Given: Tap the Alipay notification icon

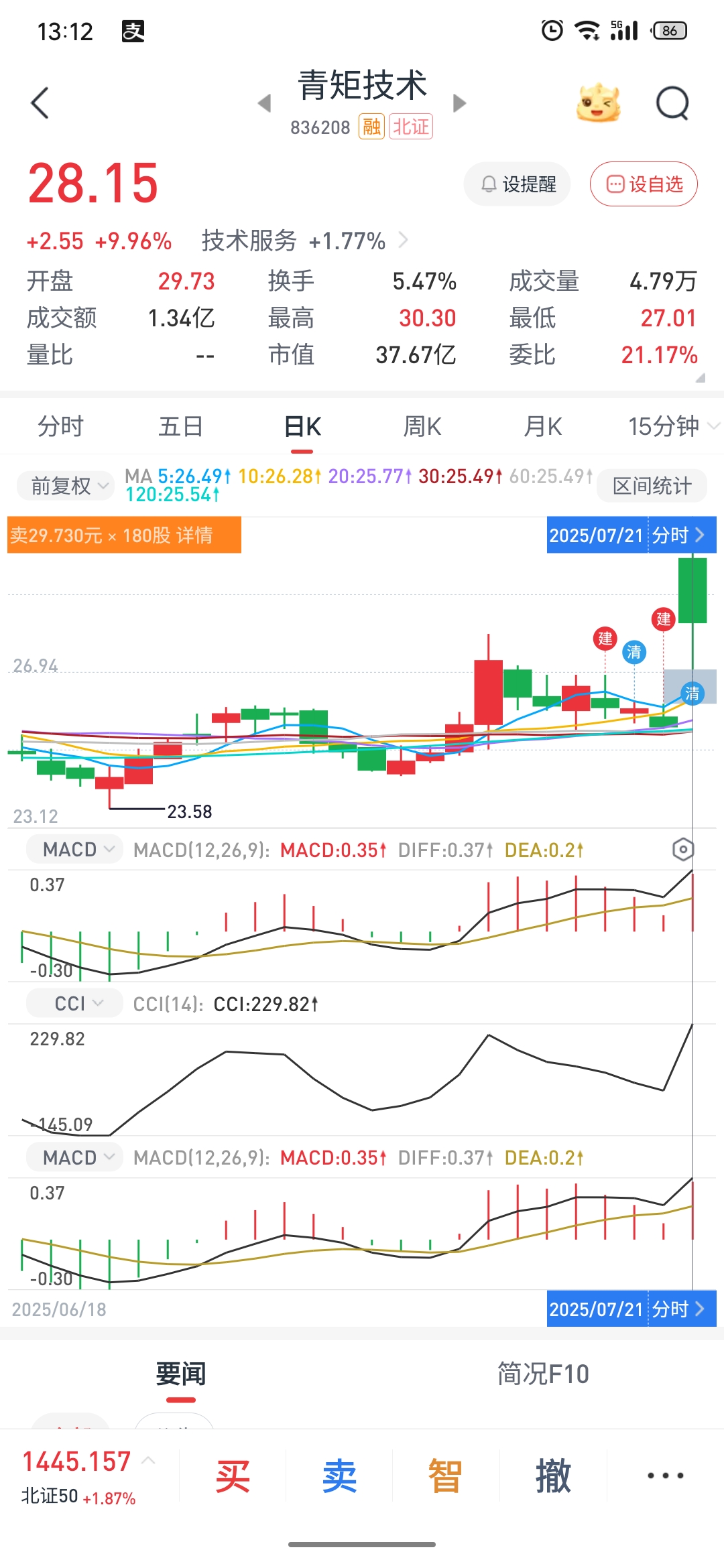Looking at the screenshot, I should pyautogui.click(x=133, y=31).
